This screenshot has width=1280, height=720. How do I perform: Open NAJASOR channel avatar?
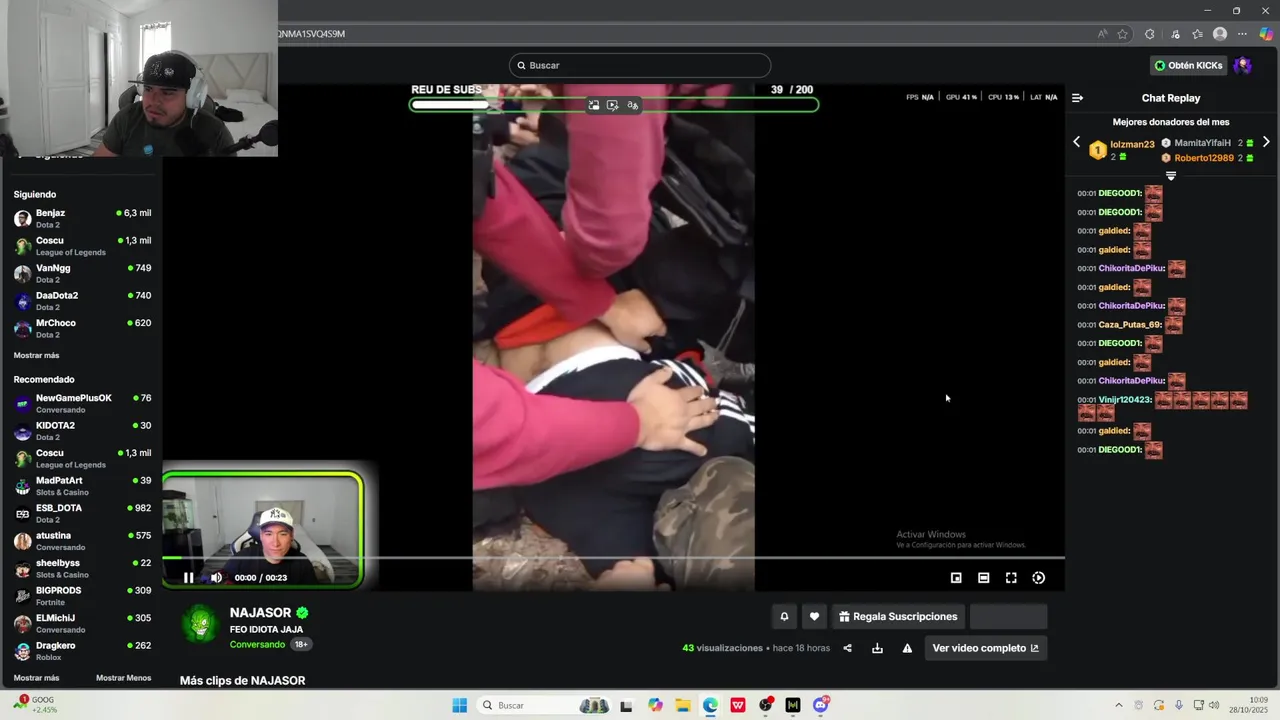[200, 624]
